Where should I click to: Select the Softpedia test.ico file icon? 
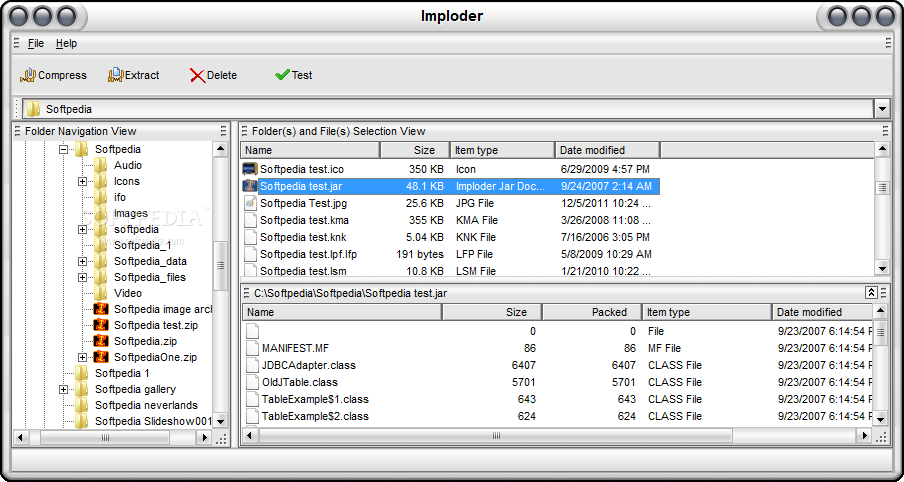tap(250, 169)
